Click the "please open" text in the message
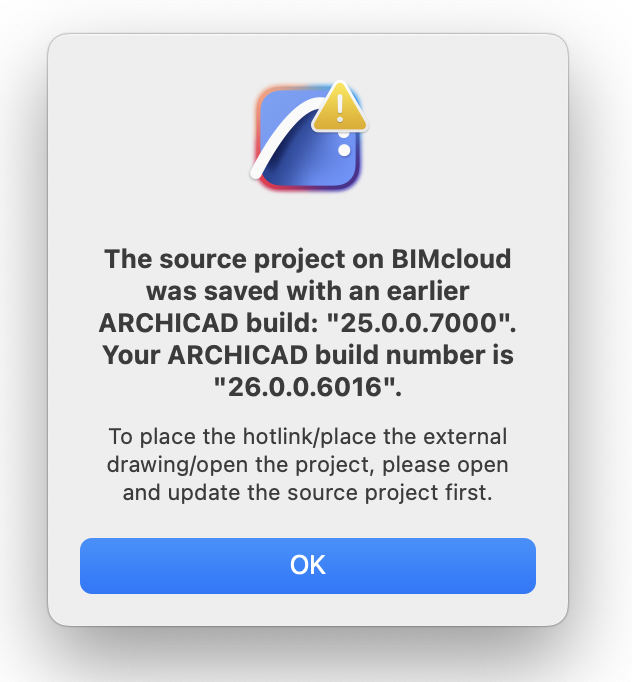 point(457,466)
